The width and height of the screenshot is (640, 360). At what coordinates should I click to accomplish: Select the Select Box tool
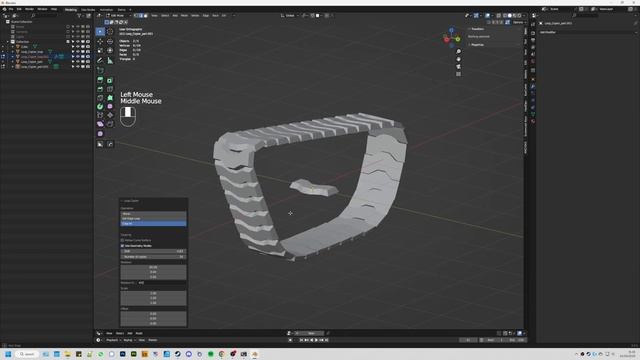(100, 31)
